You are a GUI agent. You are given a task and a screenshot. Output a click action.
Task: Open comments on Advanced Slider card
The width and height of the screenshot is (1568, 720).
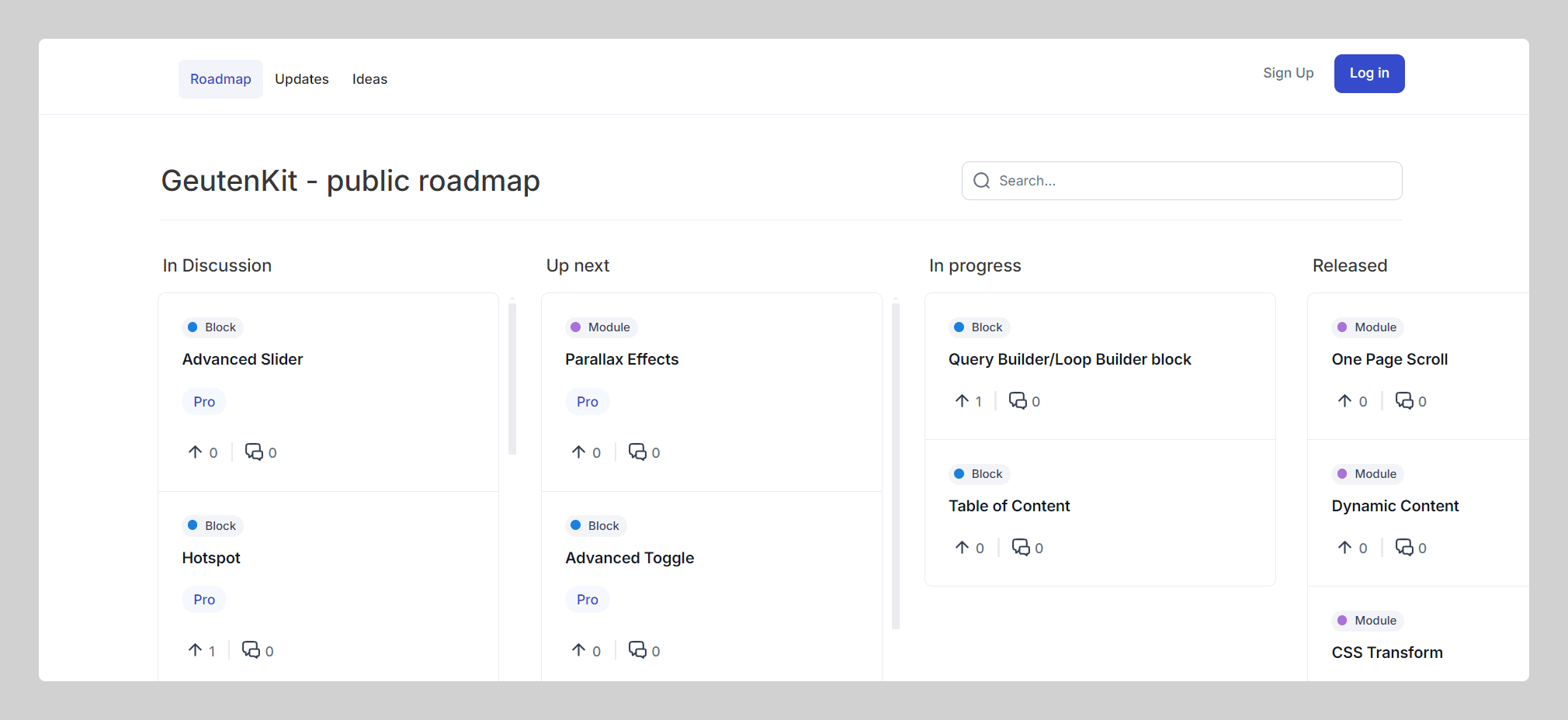click(254, 452)
